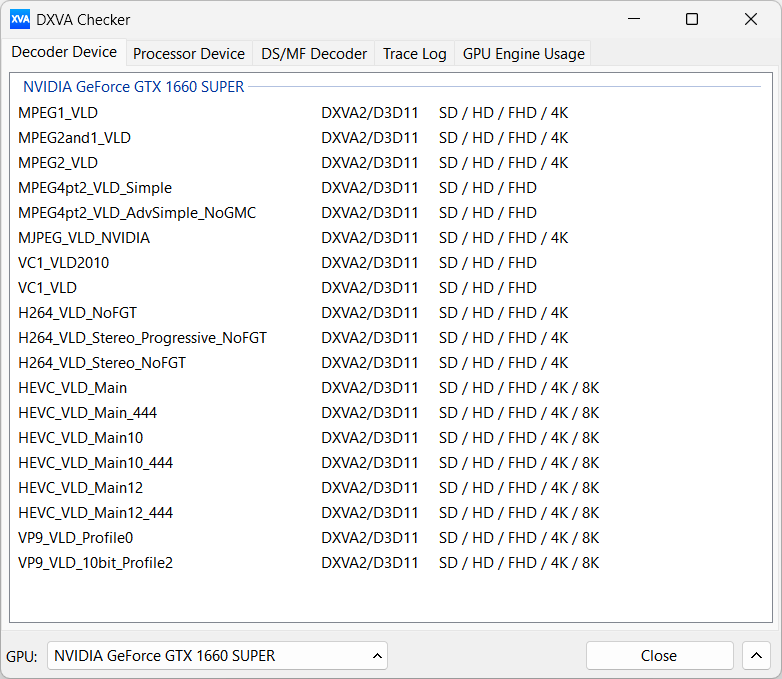The width and height of the screenshot is (782, 679).
Task: Click the resolution list for VC1_VLD2010
Action: (x=488, y=262)
